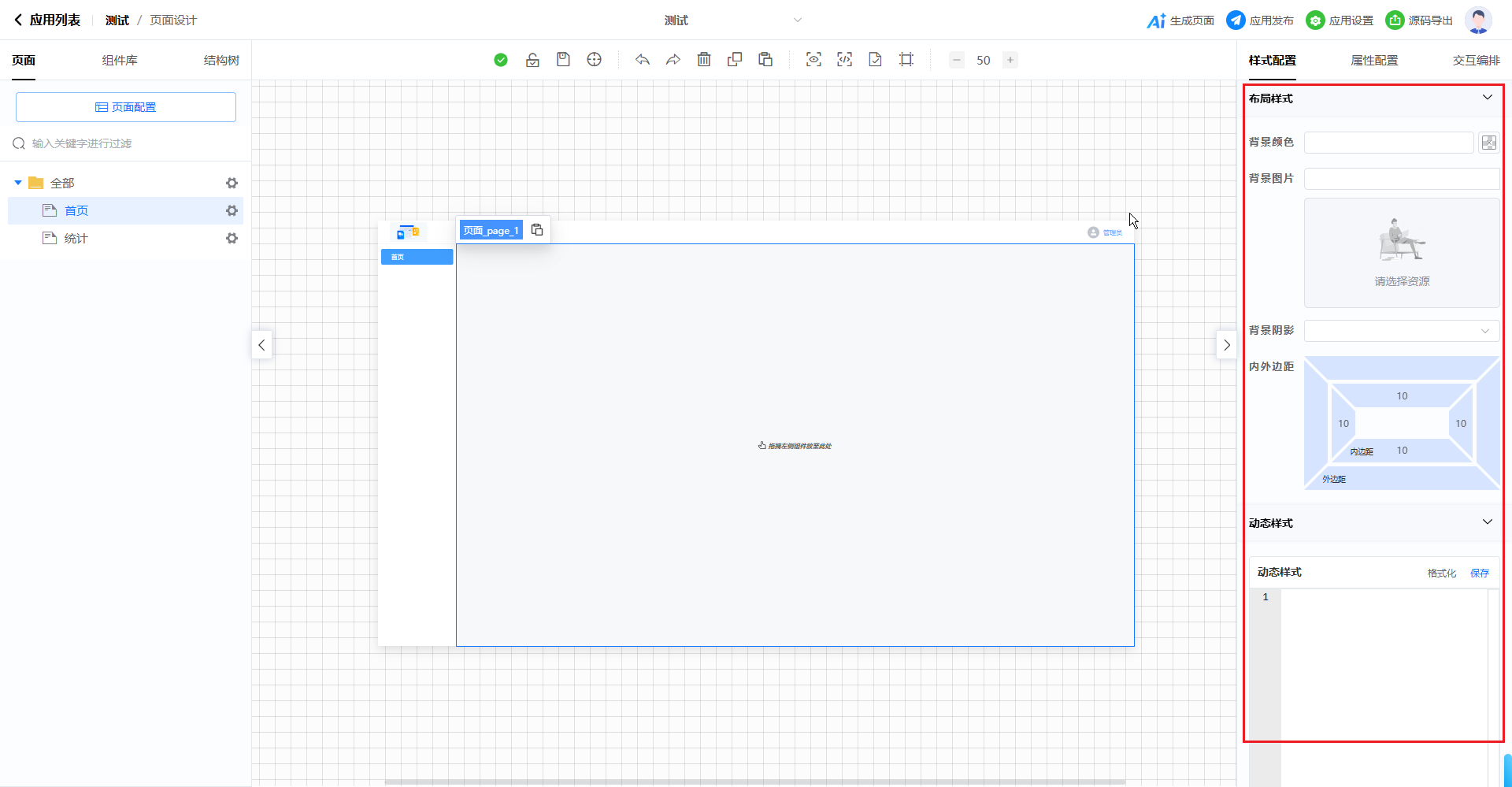Increase zoom with the plus stepper
Viewport: 1512px width, 787px height.
pyautogui.click(x=1010, y=60)
